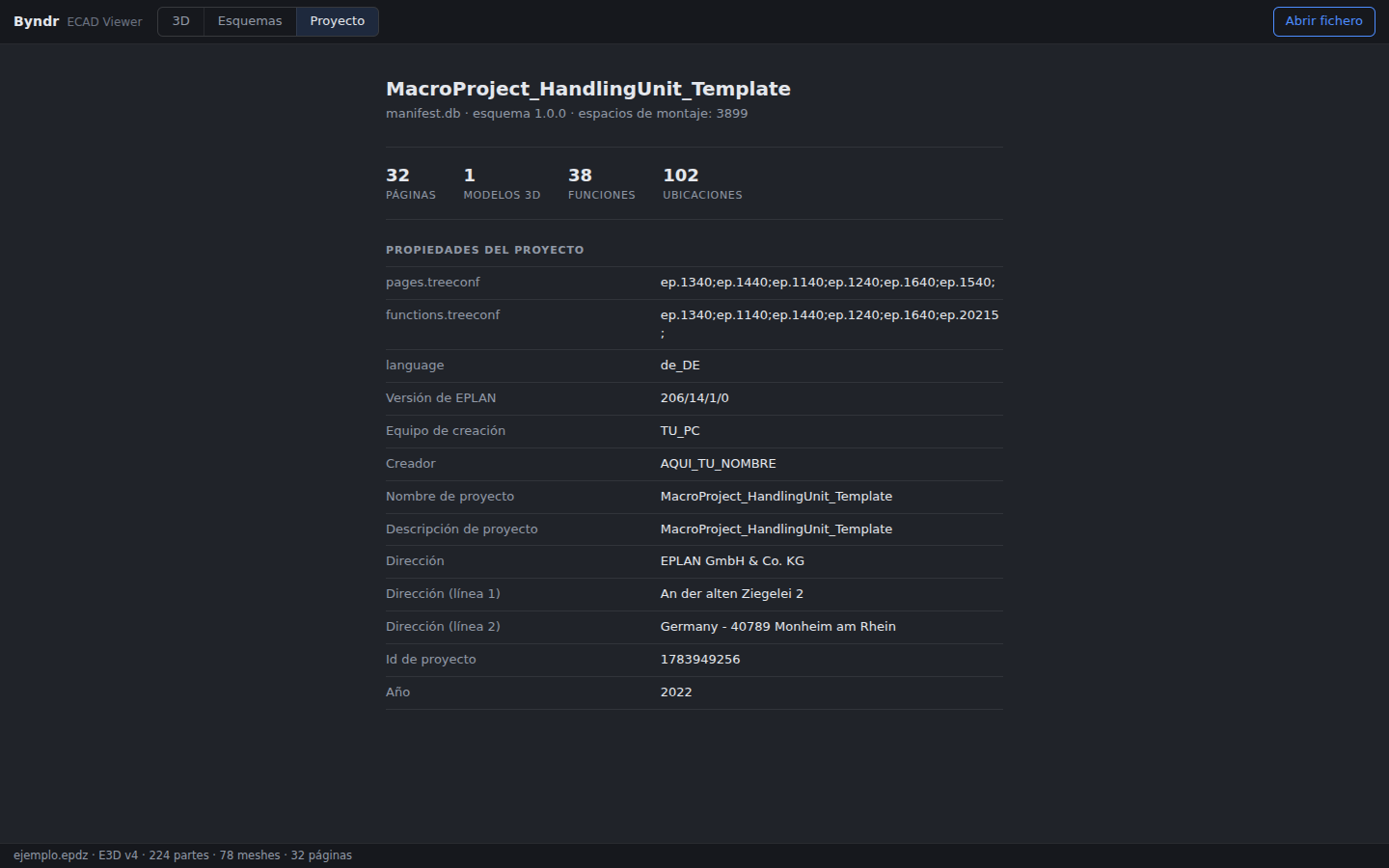Click the Dirección (línea 1) label
The image size is (1389, 868).
tap(443, 594)
